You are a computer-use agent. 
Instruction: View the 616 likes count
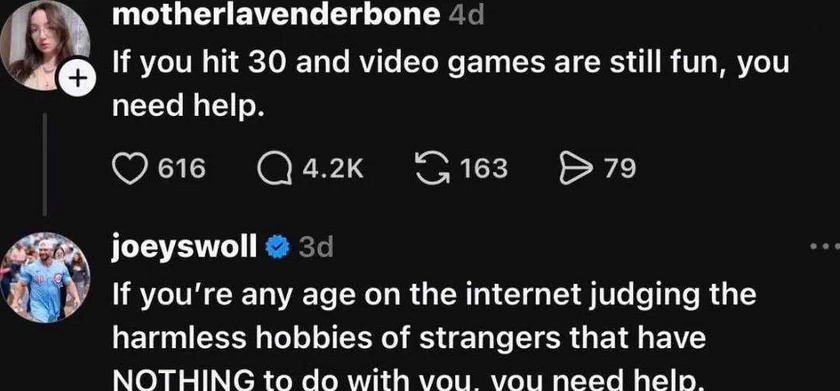[x=183, y=169]
